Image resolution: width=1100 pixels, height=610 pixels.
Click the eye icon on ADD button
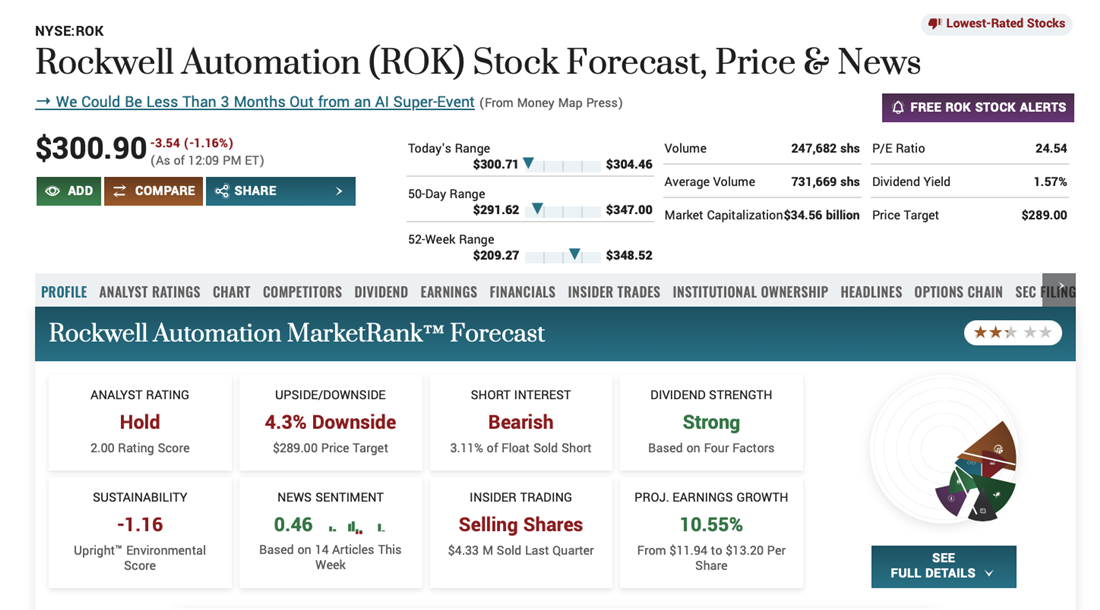[53, 191]
